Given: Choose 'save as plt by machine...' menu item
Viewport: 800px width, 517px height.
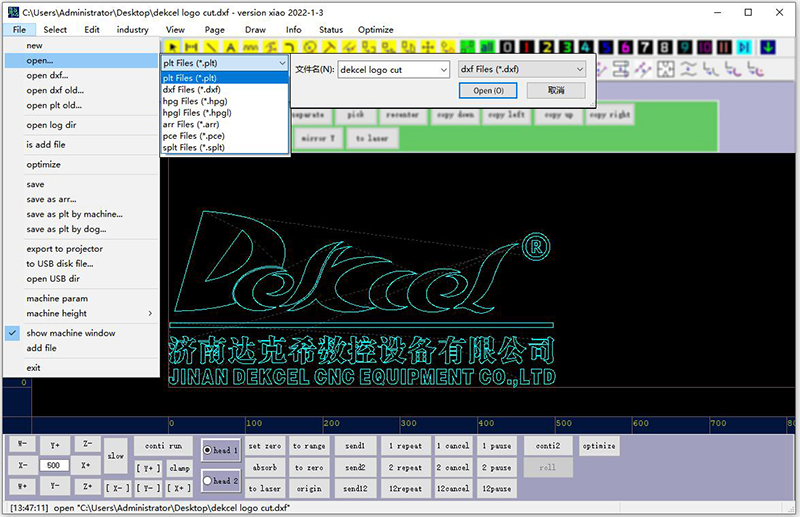Looking at the screenshot, I should [82, 214].
